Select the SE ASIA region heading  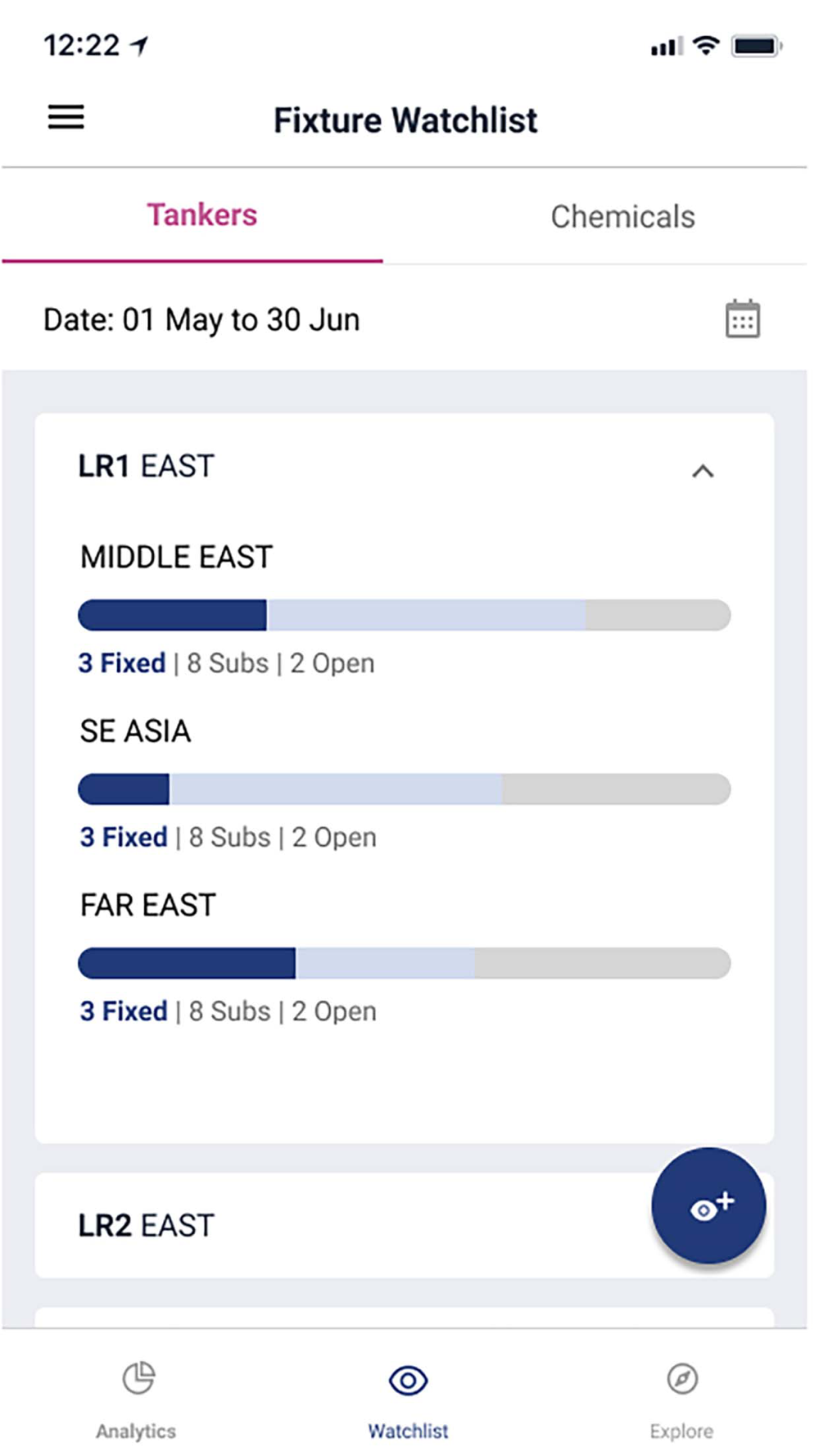point(135,731)
